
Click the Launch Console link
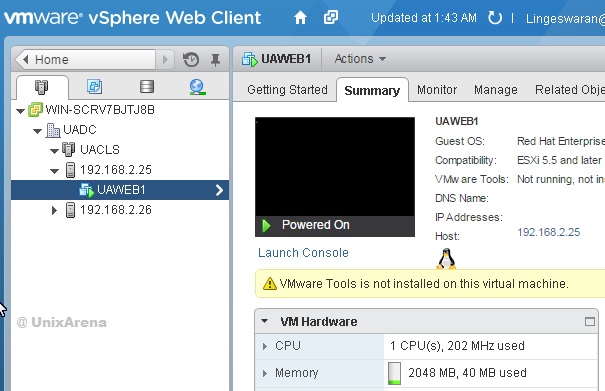tap(303, 253)
